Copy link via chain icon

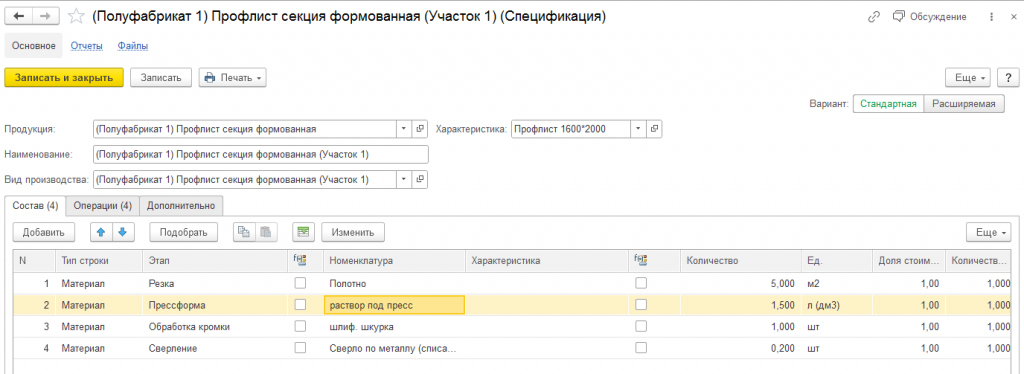[x=874, y=16]
